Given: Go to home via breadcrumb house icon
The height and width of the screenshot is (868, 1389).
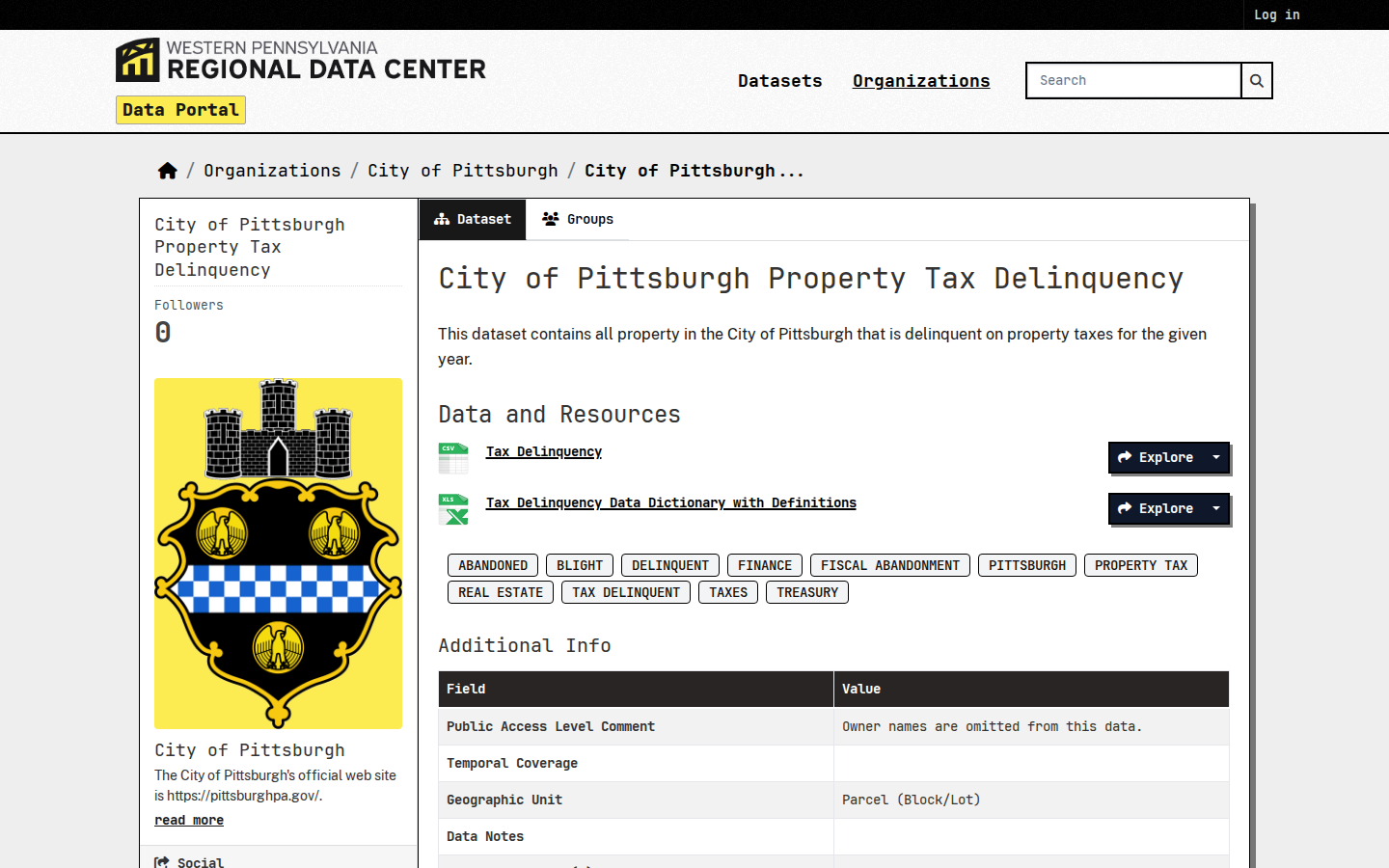Looking at the screenshot, I should point(168,171).
